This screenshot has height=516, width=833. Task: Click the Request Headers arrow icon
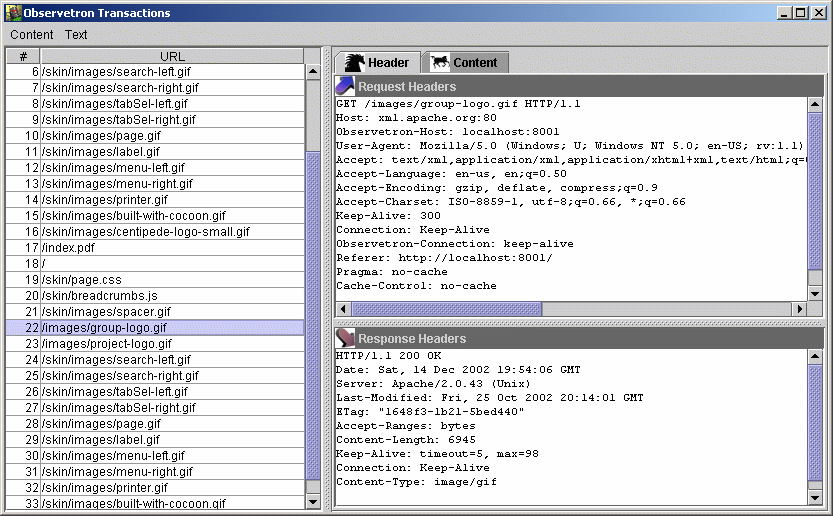tap(345, 86)
